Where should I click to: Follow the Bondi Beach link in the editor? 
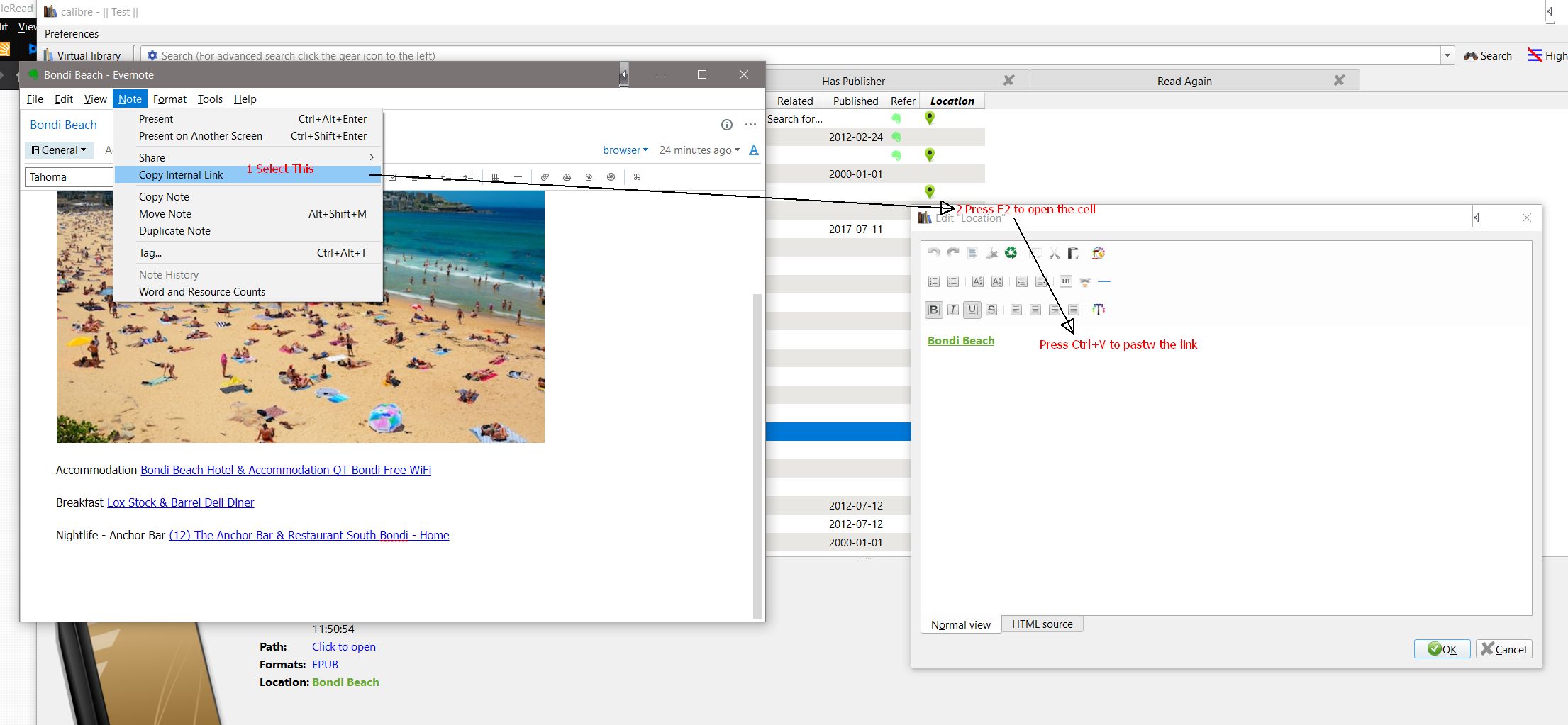click(x=961, y=341)
